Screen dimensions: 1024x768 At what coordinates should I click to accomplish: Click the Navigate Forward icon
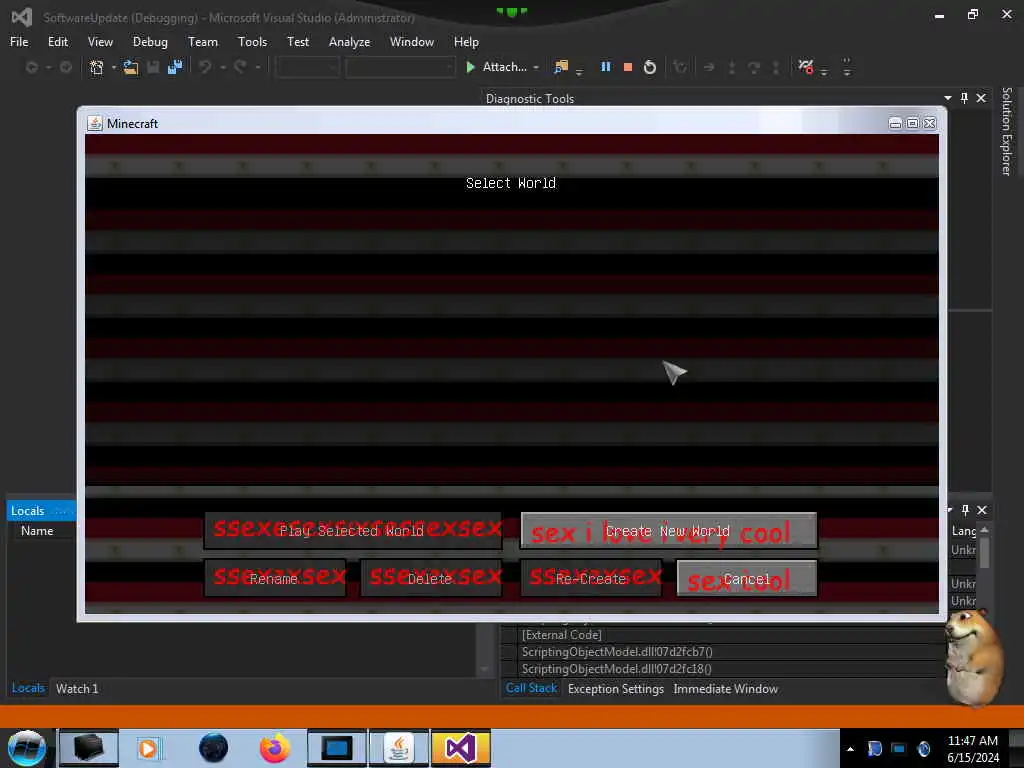tap(65, 67)
